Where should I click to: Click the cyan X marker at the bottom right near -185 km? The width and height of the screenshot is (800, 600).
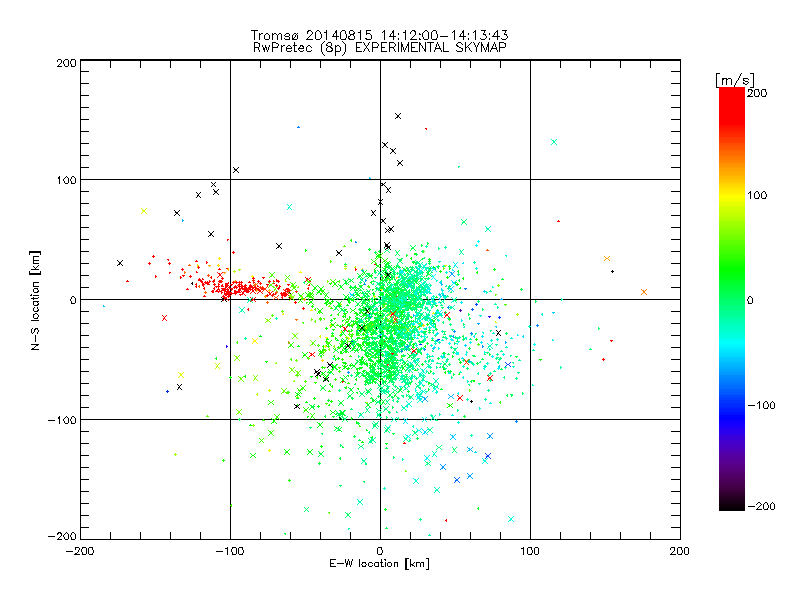click(x=511, y=519)
